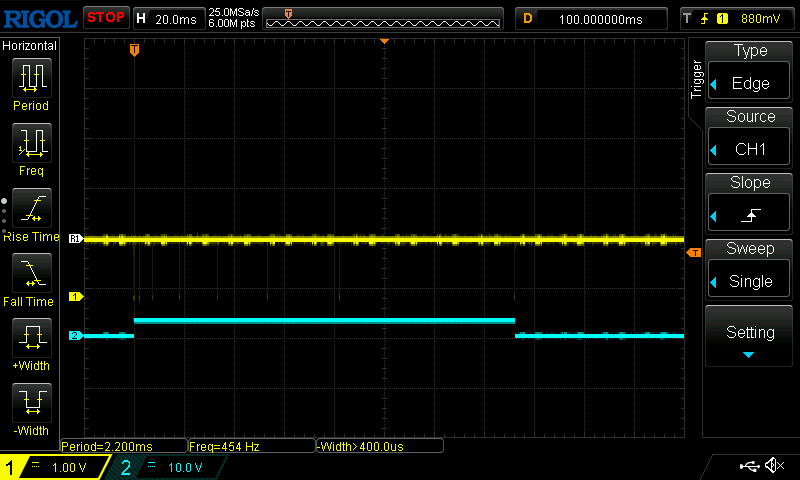Select the Period measurement icon
Image resolution: width=800 pixels, height=480 pixels.
[31, 78]
